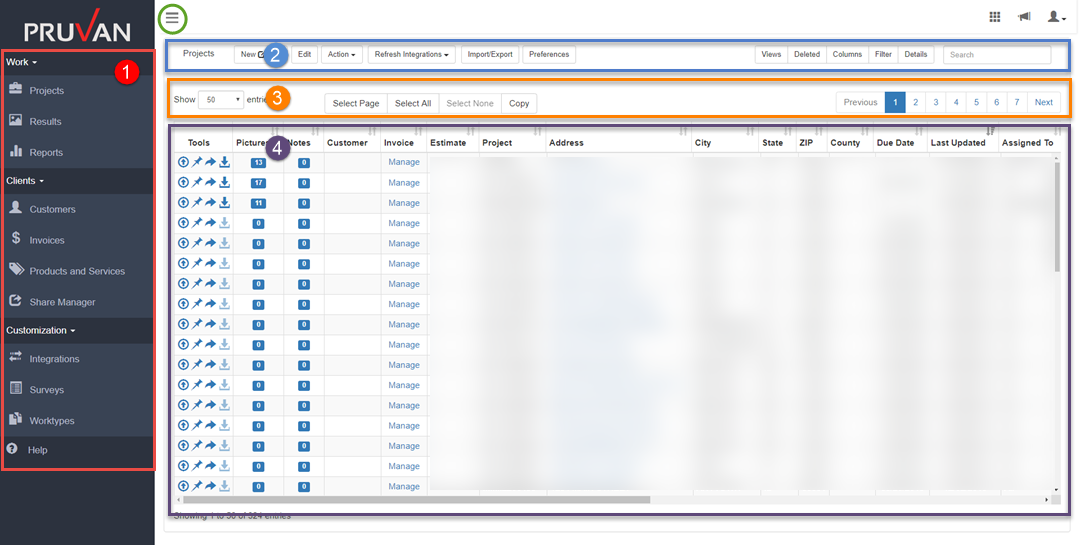Click the download icon in first row
Screen dimensions: 1080x545
tap(225, 162)
